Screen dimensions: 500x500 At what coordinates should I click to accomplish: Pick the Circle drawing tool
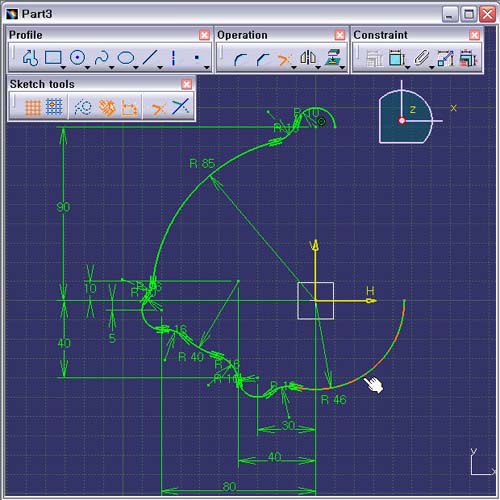point(77,57)
